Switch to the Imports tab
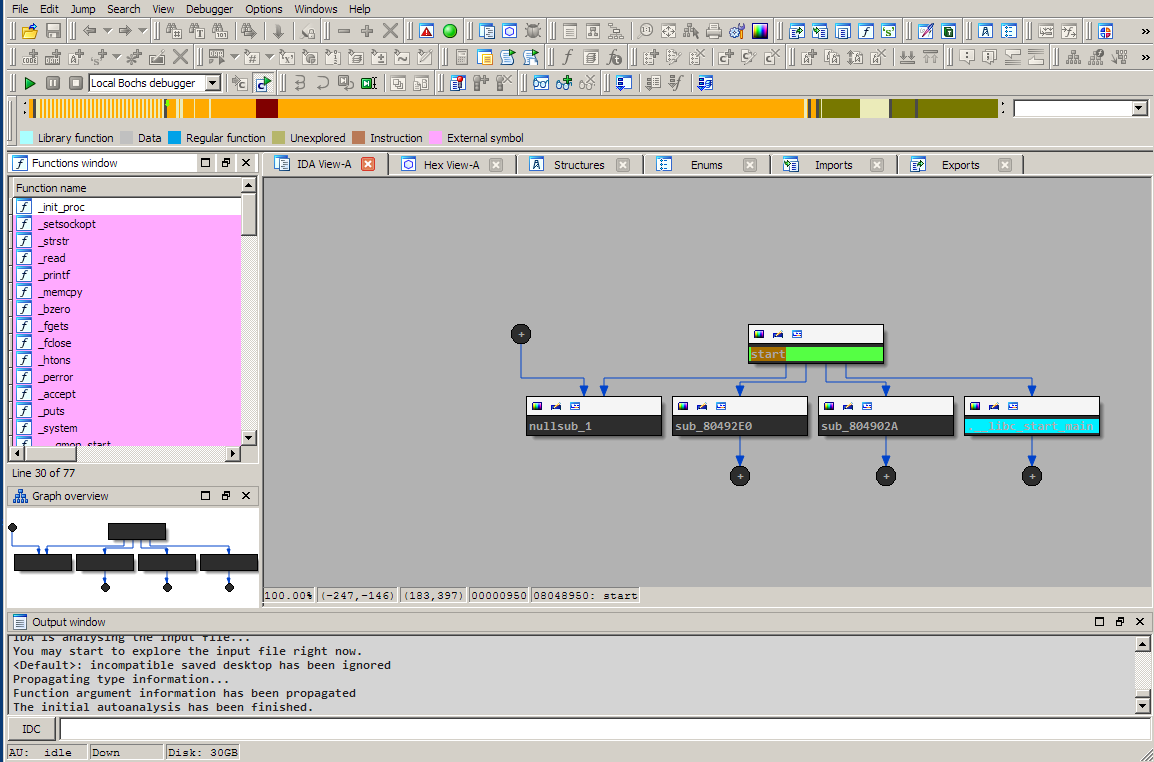 [x=834, y=165]
